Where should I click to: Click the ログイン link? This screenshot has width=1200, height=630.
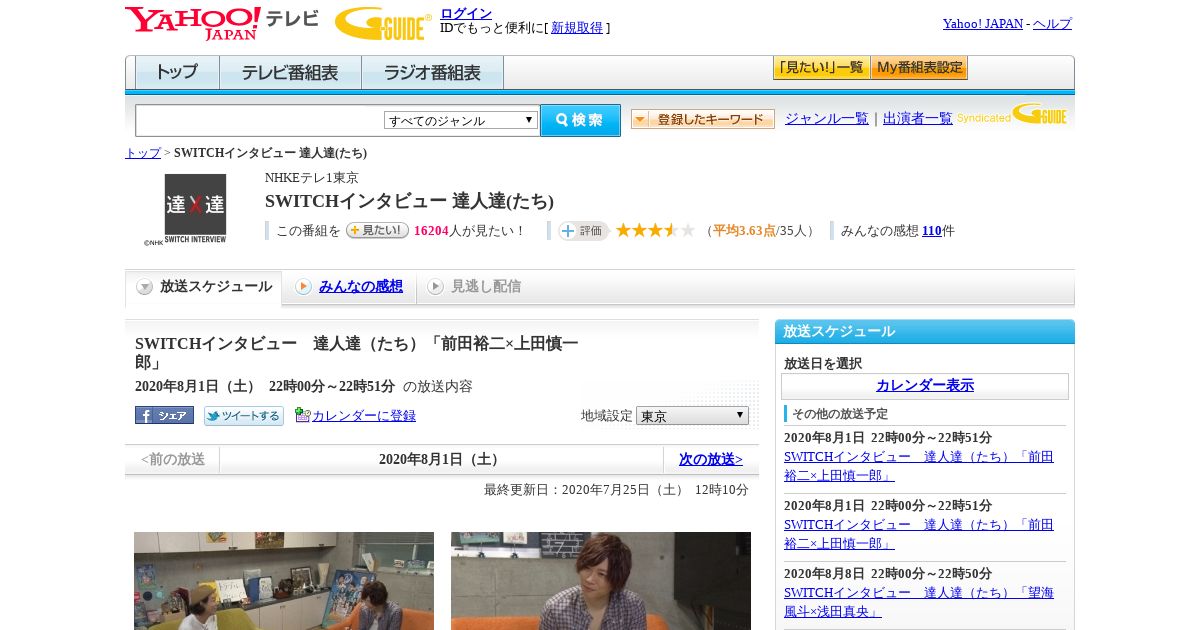[x=466, y=13]
